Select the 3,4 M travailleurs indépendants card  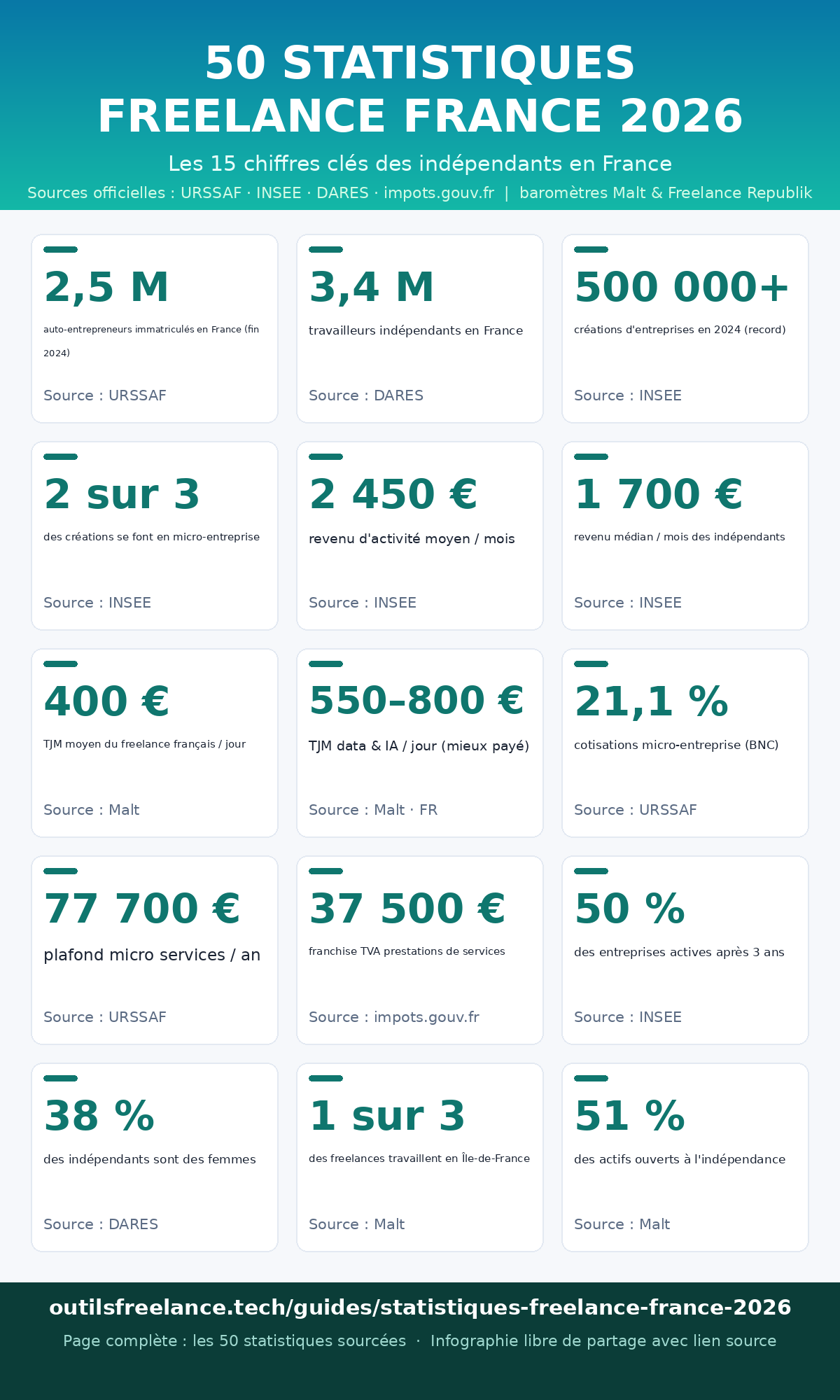click(x=420, y=328)
